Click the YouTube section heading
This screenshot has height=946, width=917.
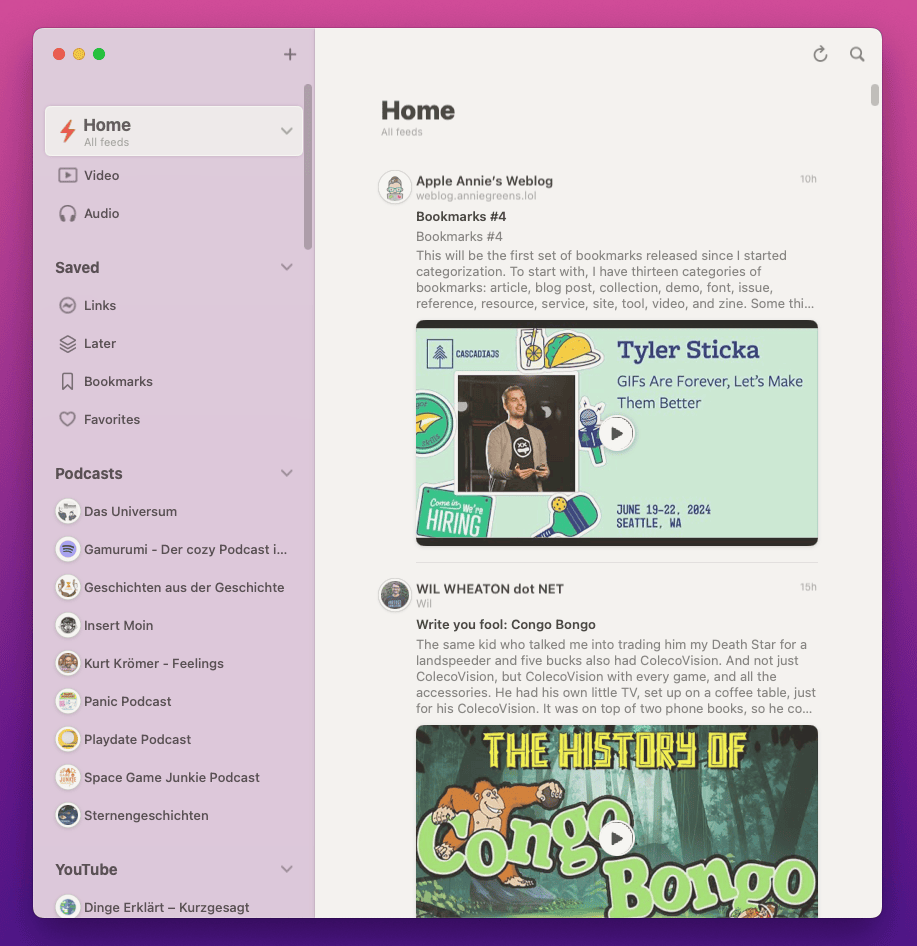[86, 869]
